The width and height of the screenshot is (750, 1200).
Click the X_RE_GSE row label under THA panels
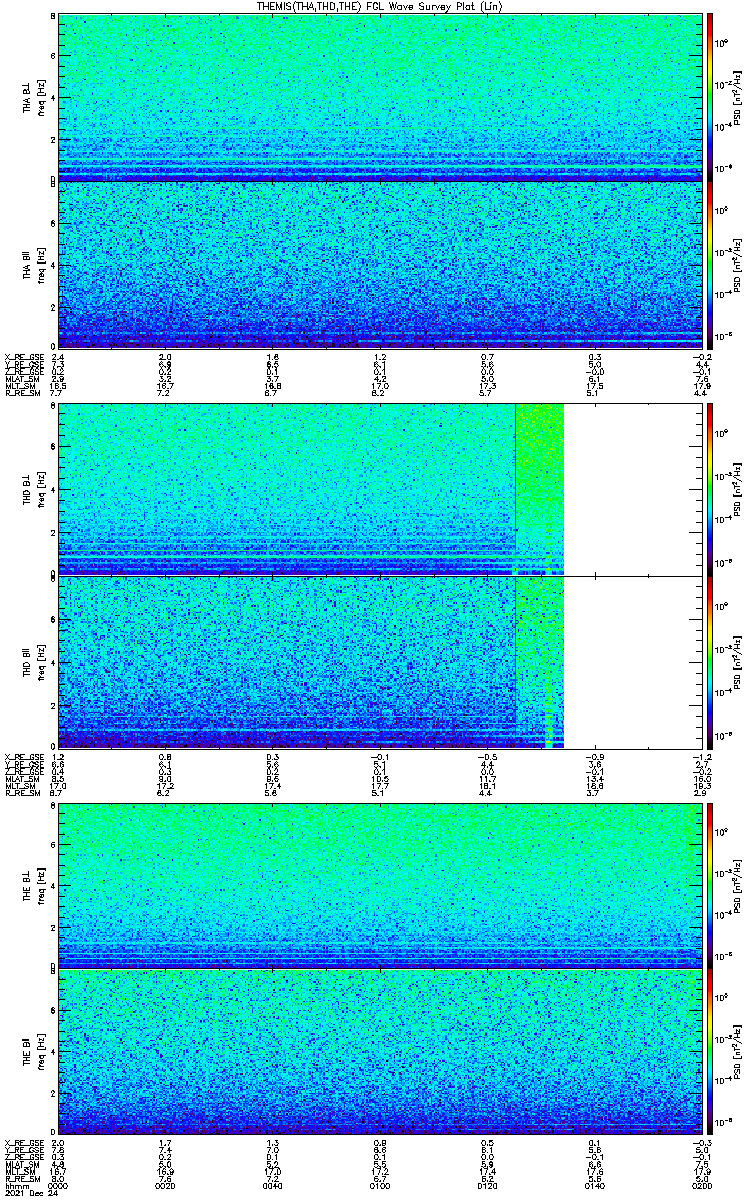coord(21,357)
